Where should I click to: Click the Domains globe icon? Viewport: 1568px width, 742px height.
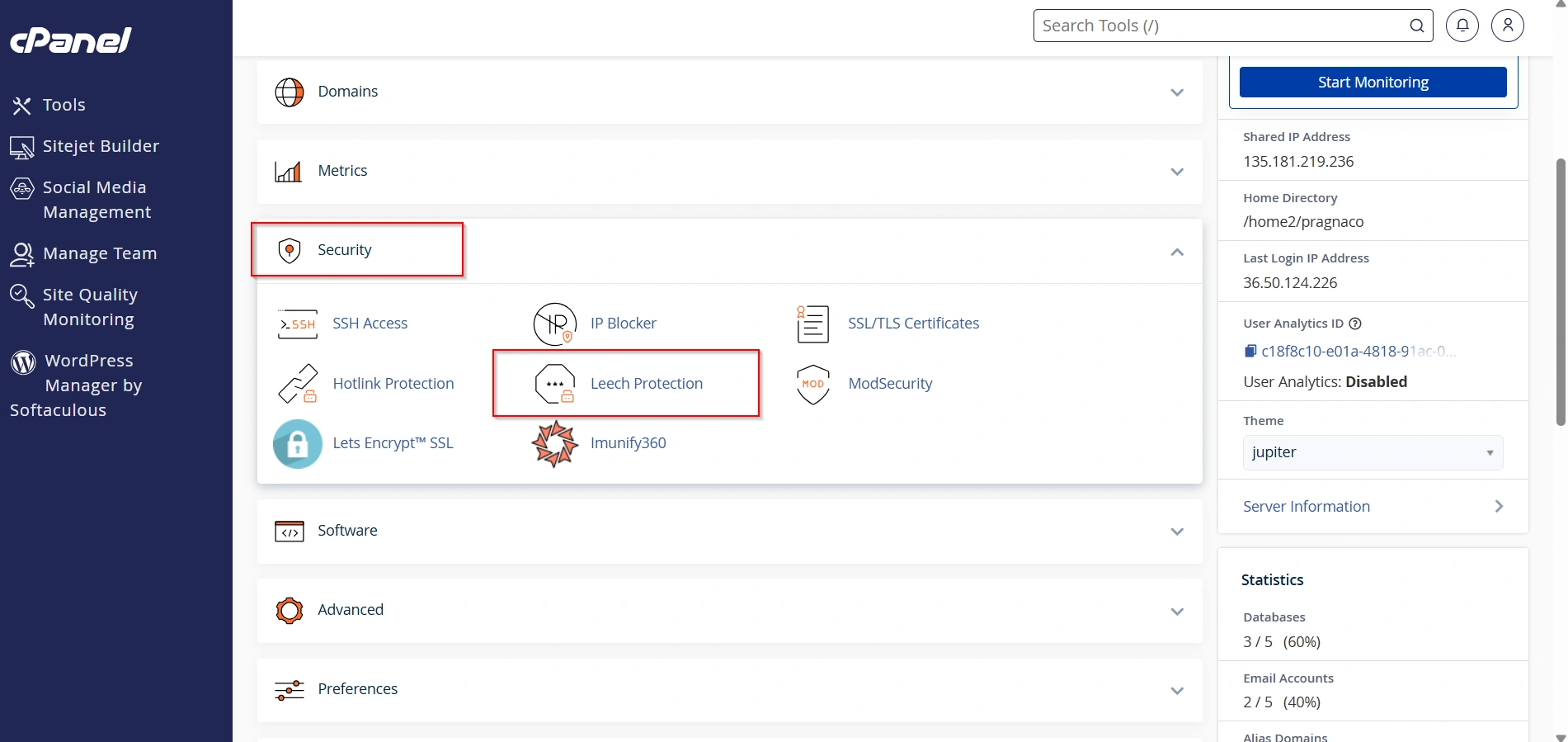click(290, 92)
